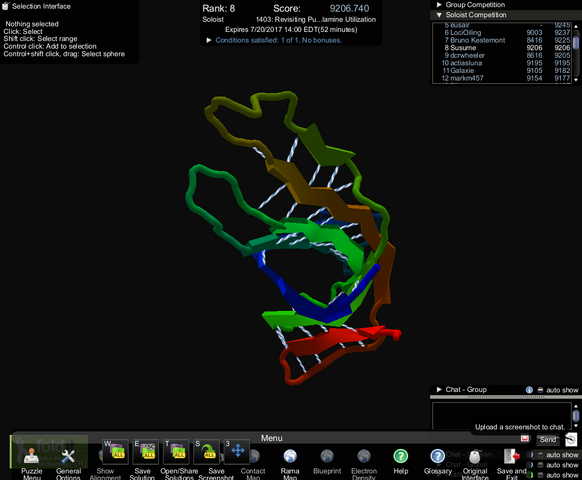The height and width of the screenshot is (480, 582).
Task: Switch to Original Interface mouse icon
Action: [475, 457]
